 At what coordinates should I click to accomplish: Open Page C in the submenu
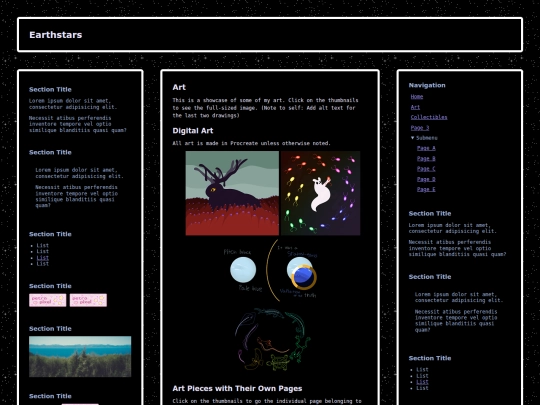point(426,169)
